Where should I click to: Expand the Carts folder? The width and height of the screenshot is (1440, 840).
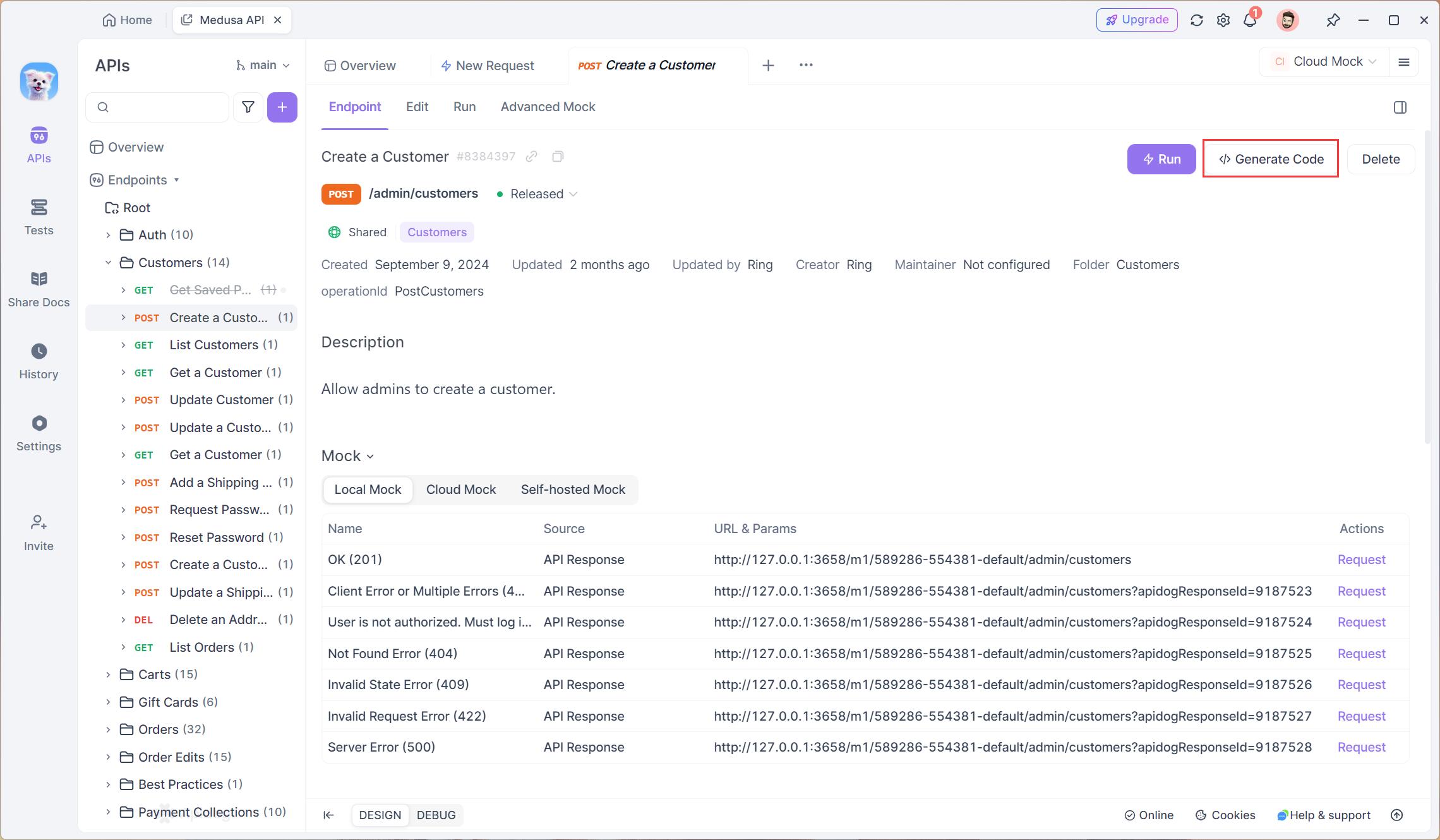[108, 675]
